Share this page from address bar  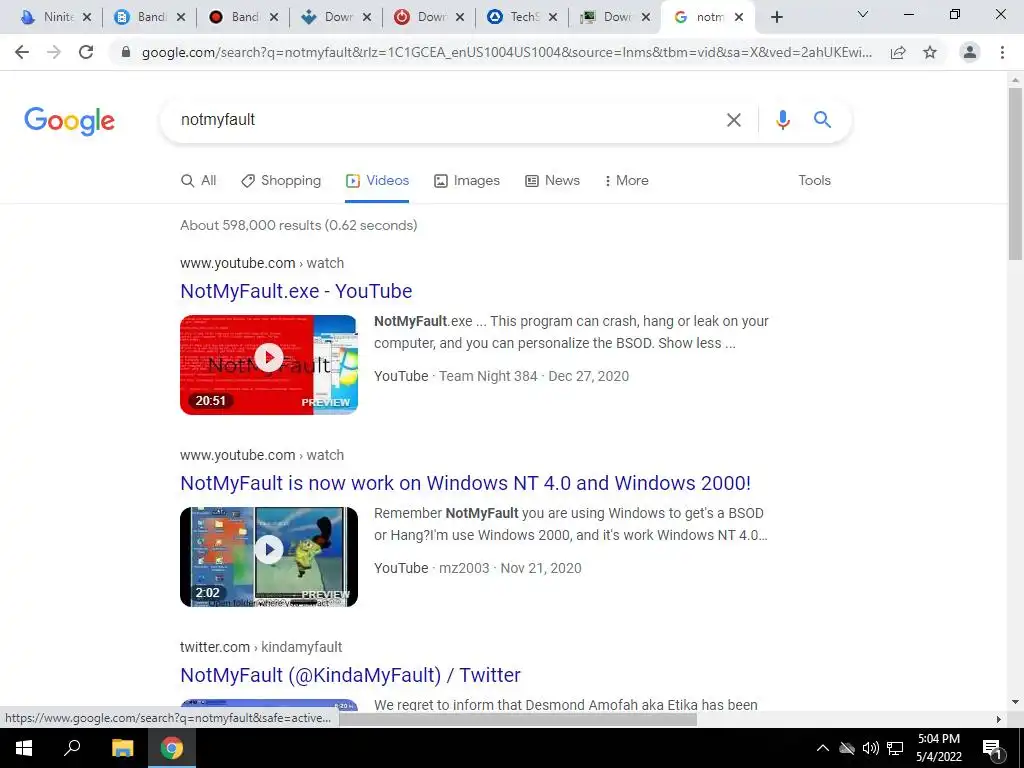coord(898,53)
